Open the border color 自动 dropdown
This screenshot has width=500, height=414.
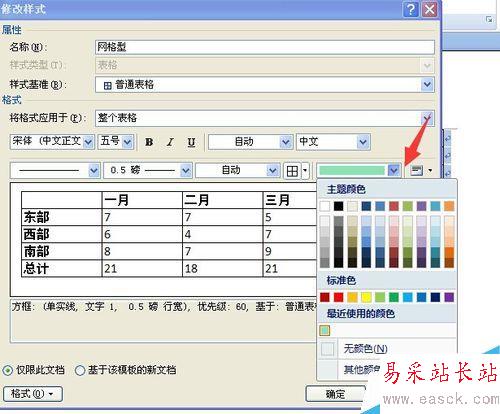pyautogui.click(x=273, y=171)
